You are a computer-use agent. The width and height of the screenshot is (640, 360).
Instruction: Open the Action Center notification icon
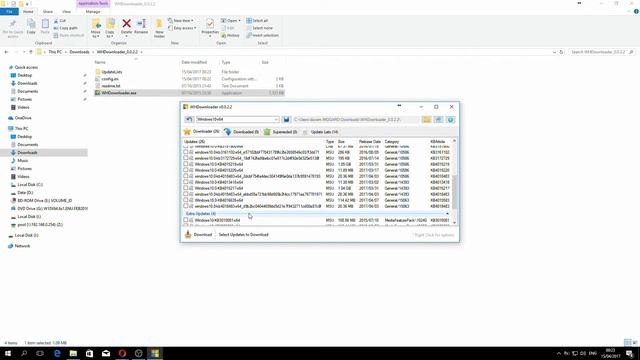629,353
